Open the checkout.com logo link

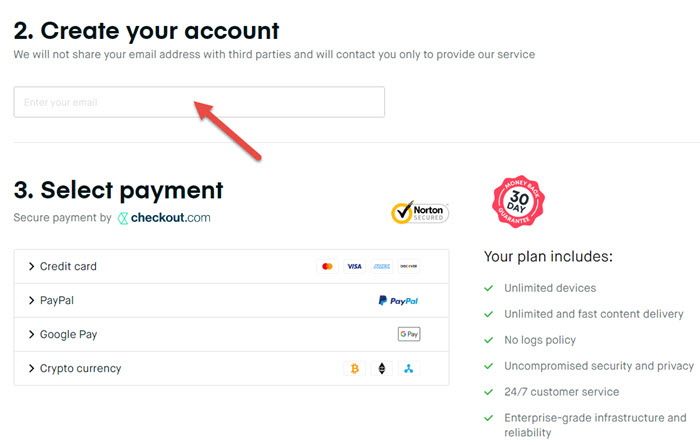pyautogui.click(x=164, y=218)
